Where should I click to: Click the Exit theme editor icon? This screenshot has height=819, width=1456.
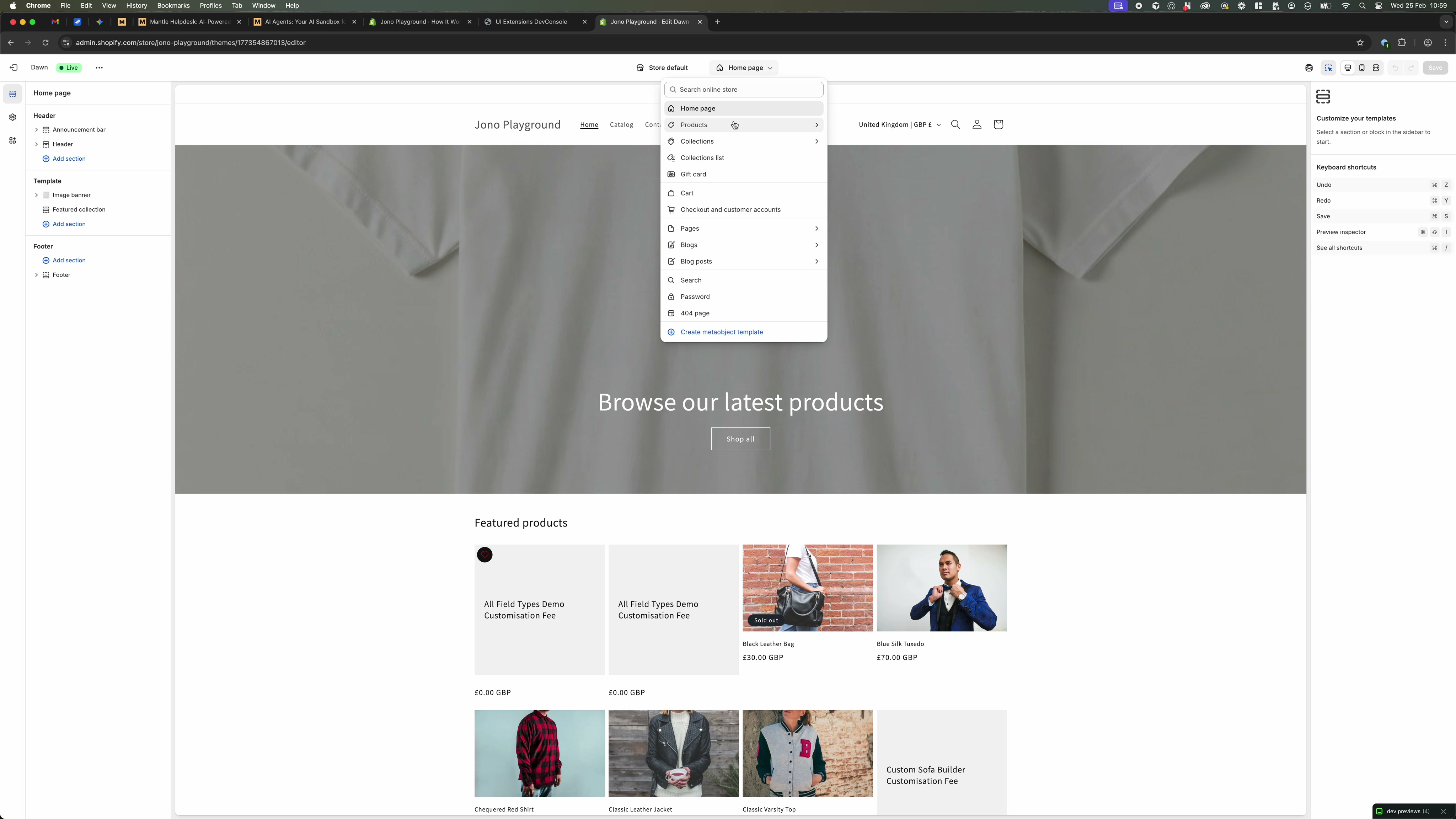(13, 67)
